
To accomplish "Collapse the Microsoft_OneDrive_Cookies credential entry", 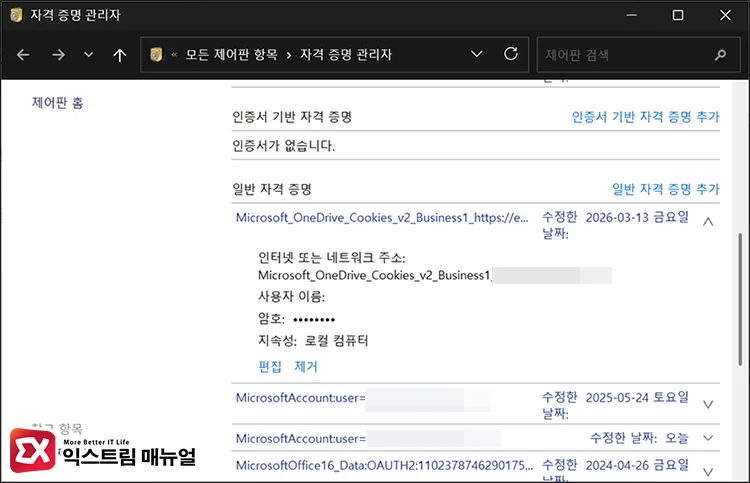I will pyautogui.click(x=708, y=221).
